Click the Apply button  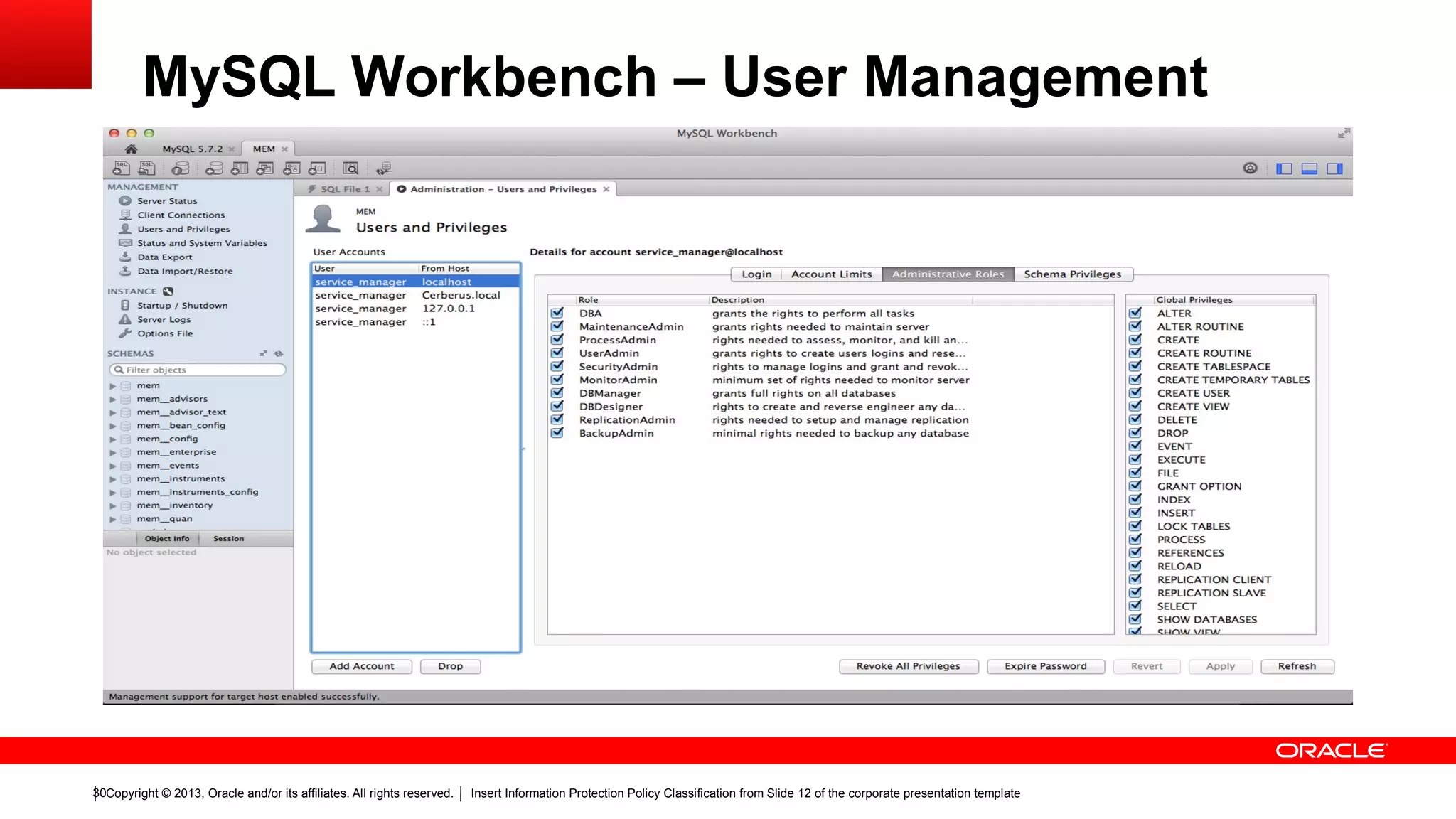click(1220, 666)
